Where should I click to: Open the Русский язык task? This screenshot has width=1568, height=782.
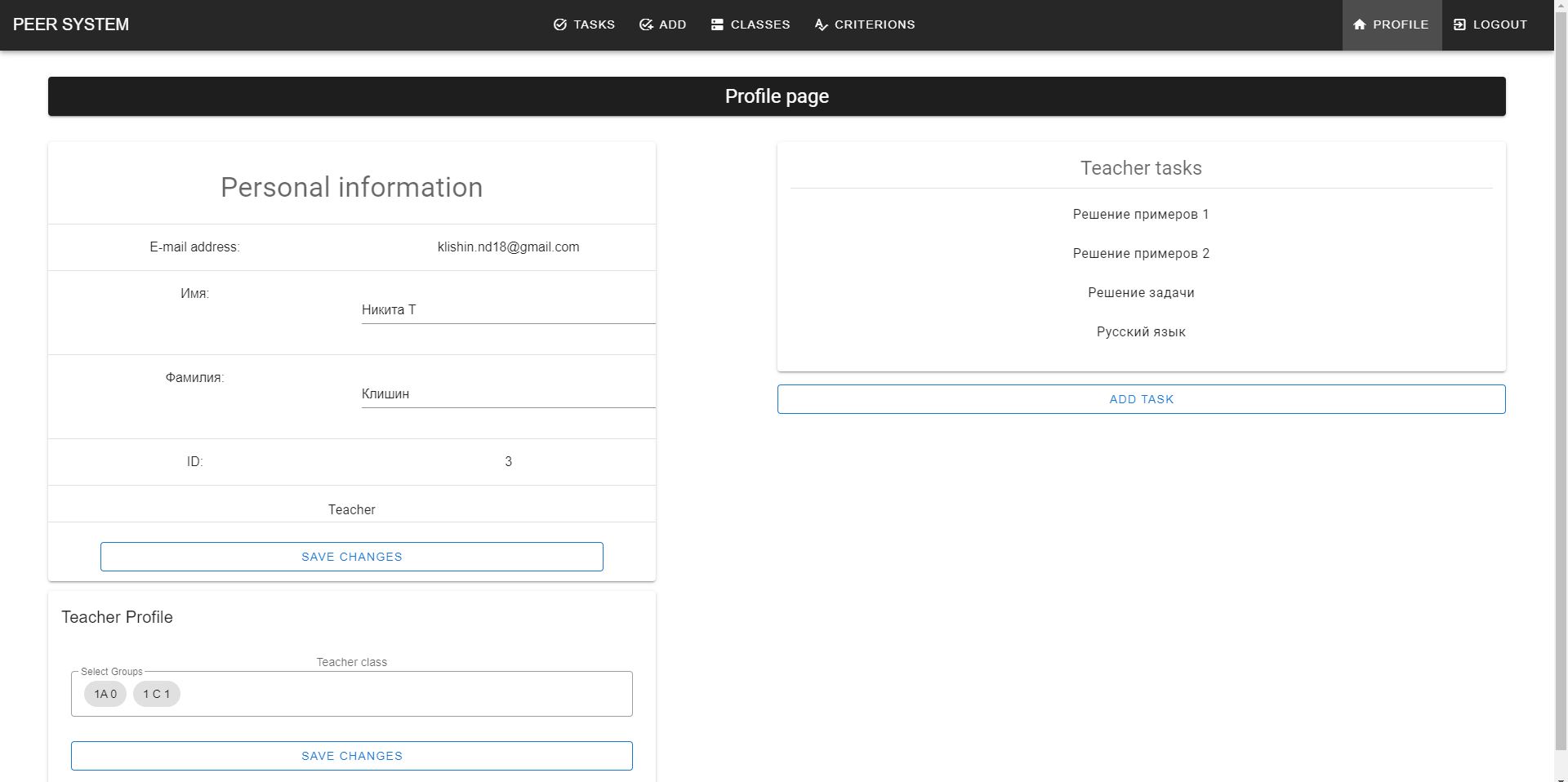coord(1141,332)
